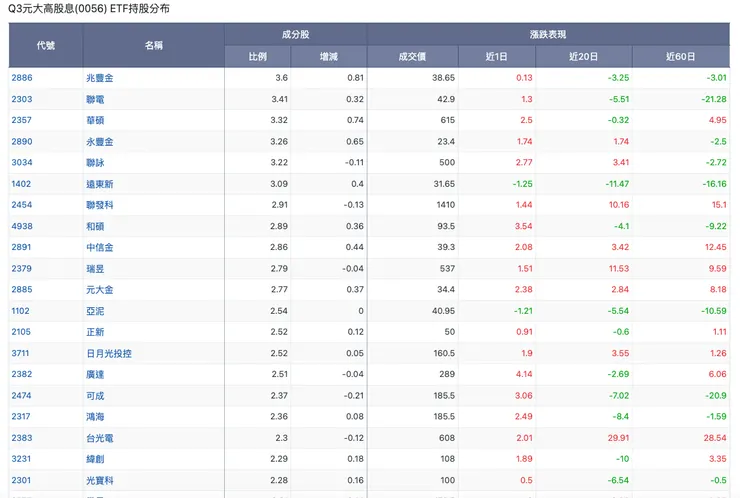Open stock code link 2379
The height and width of the screenshot is (498, 740).
[22, 269]
